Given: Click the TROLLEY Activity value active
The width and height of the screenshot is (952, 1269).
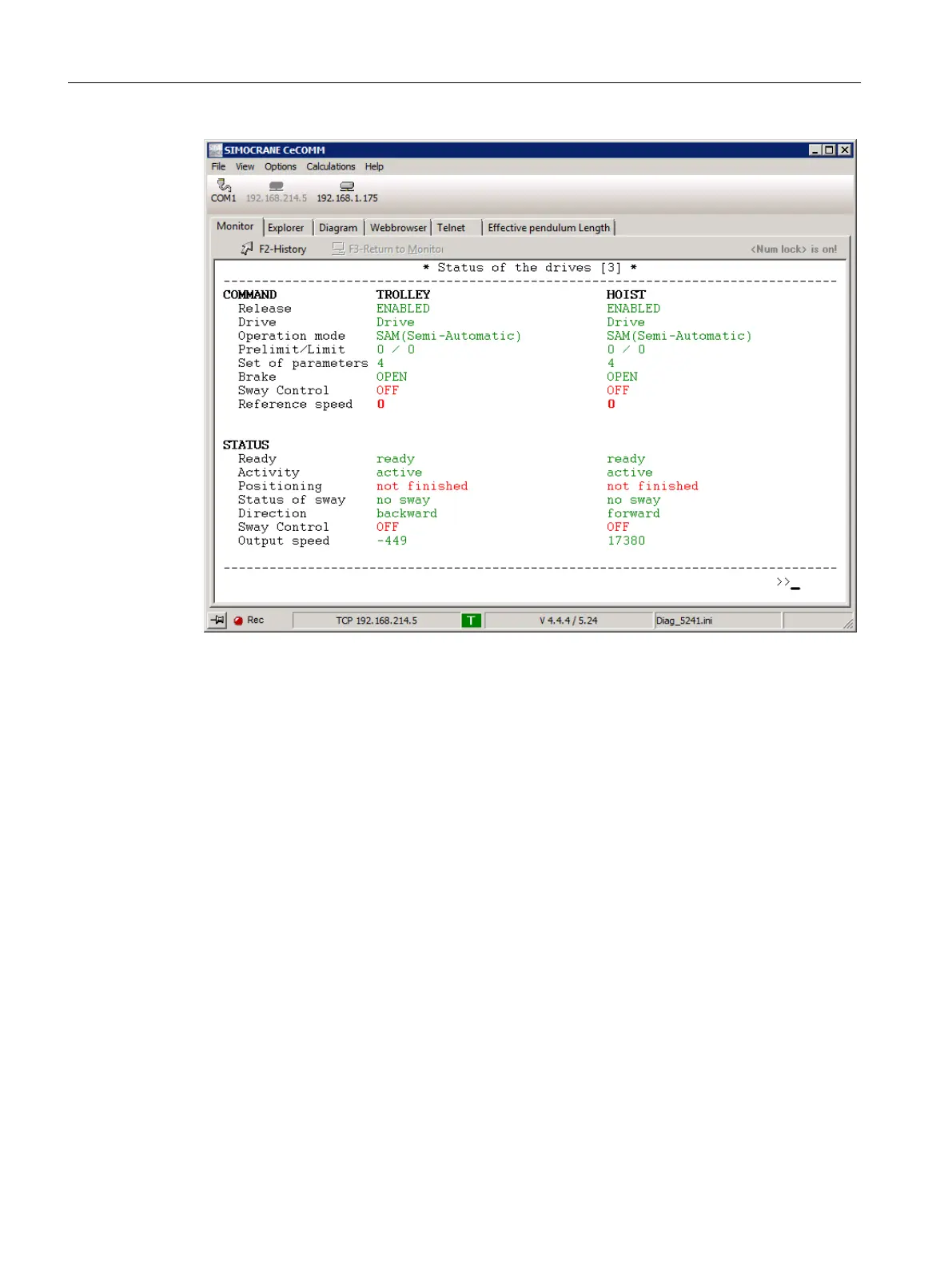Looking at the screenshot, I should tap(400, 473).
